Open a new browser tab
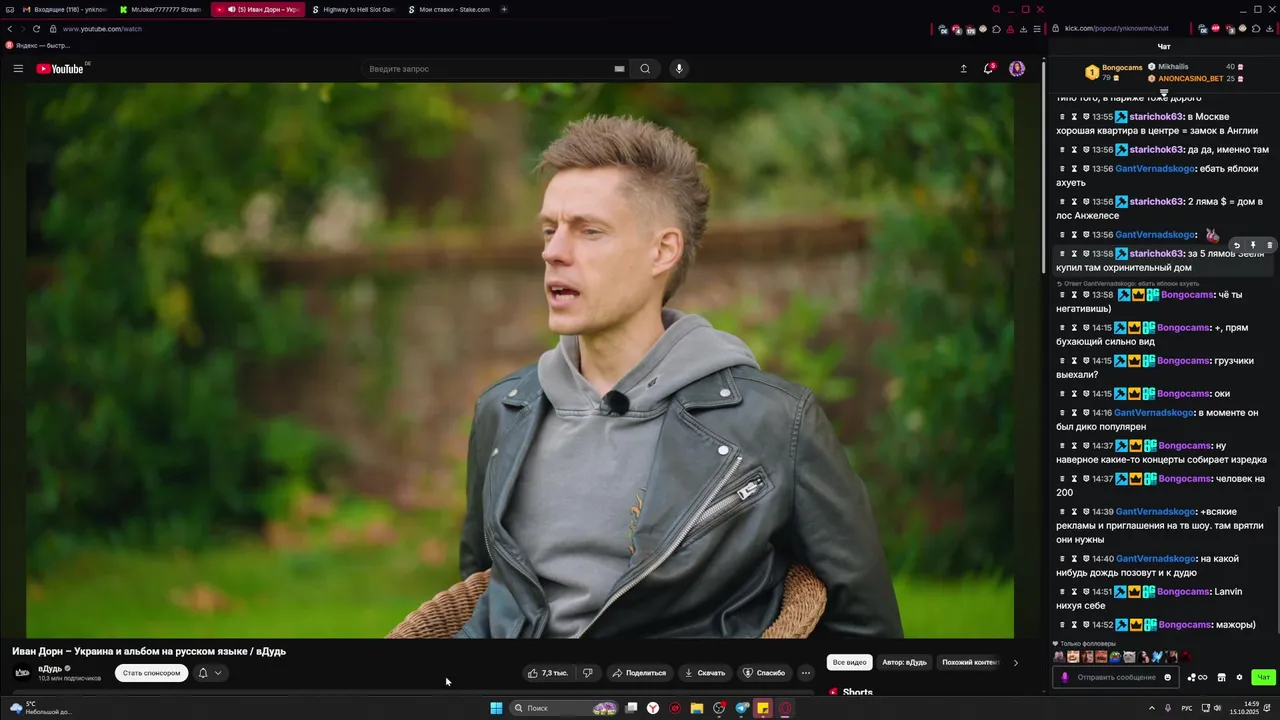 pyautogui.click(x=504, y=9)
